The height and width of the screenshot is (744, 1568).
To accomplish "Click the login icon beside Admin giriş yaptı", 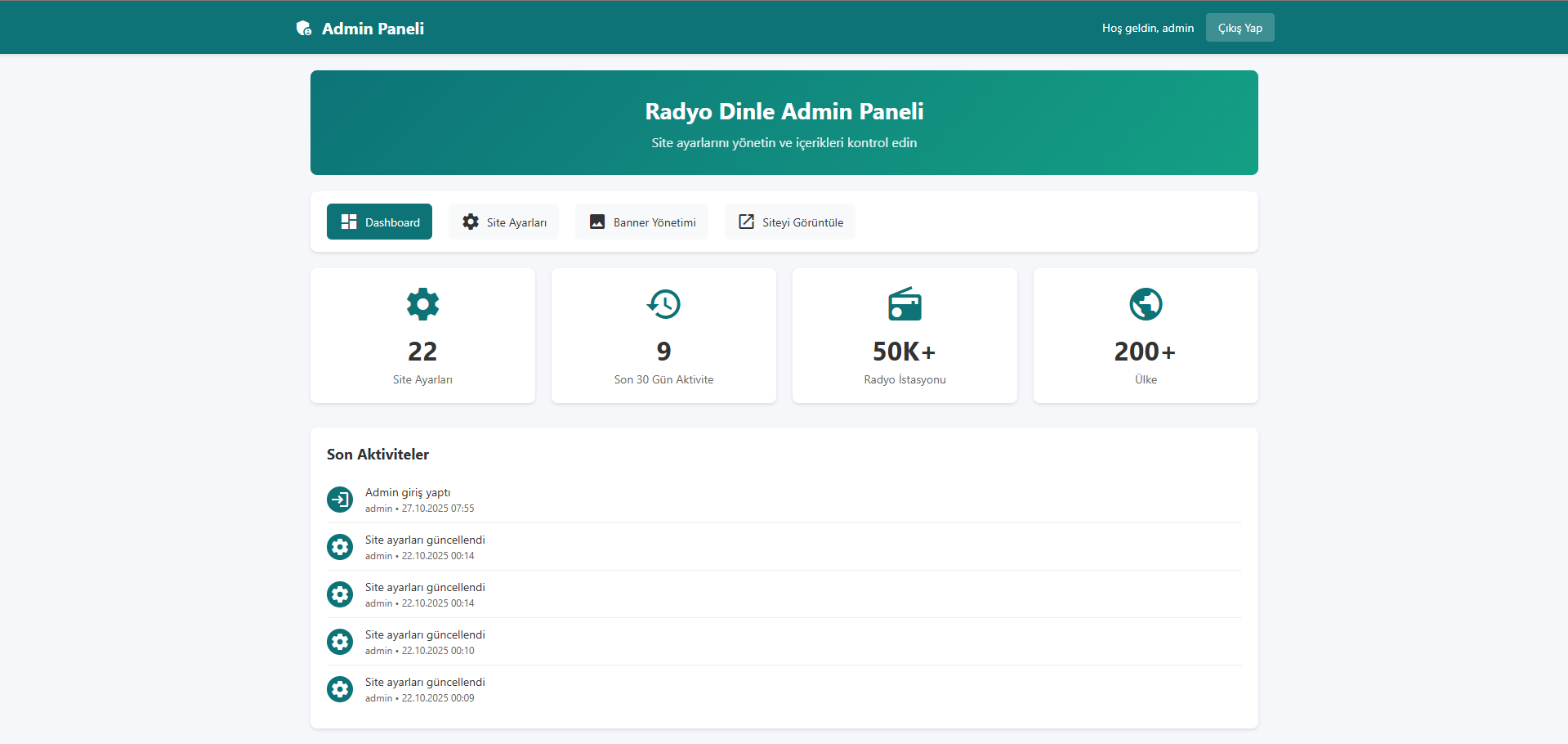I will (x=340, y=500).
